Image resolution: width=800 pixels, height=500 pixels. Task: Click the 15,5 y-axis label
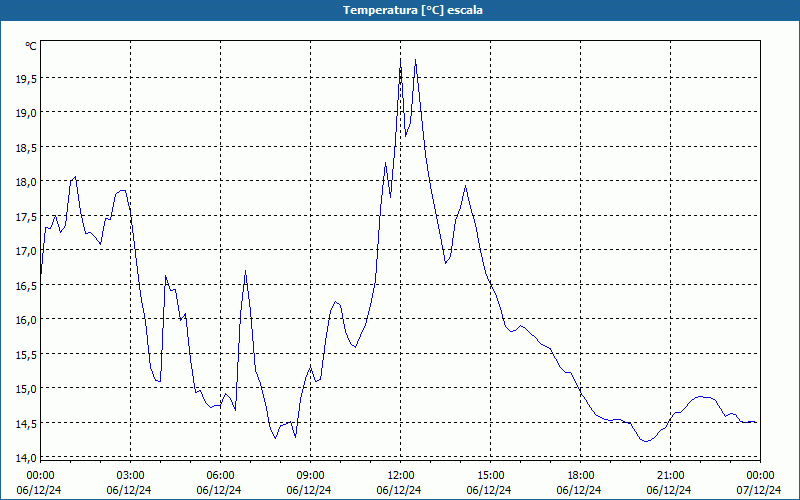pos(26,354)
